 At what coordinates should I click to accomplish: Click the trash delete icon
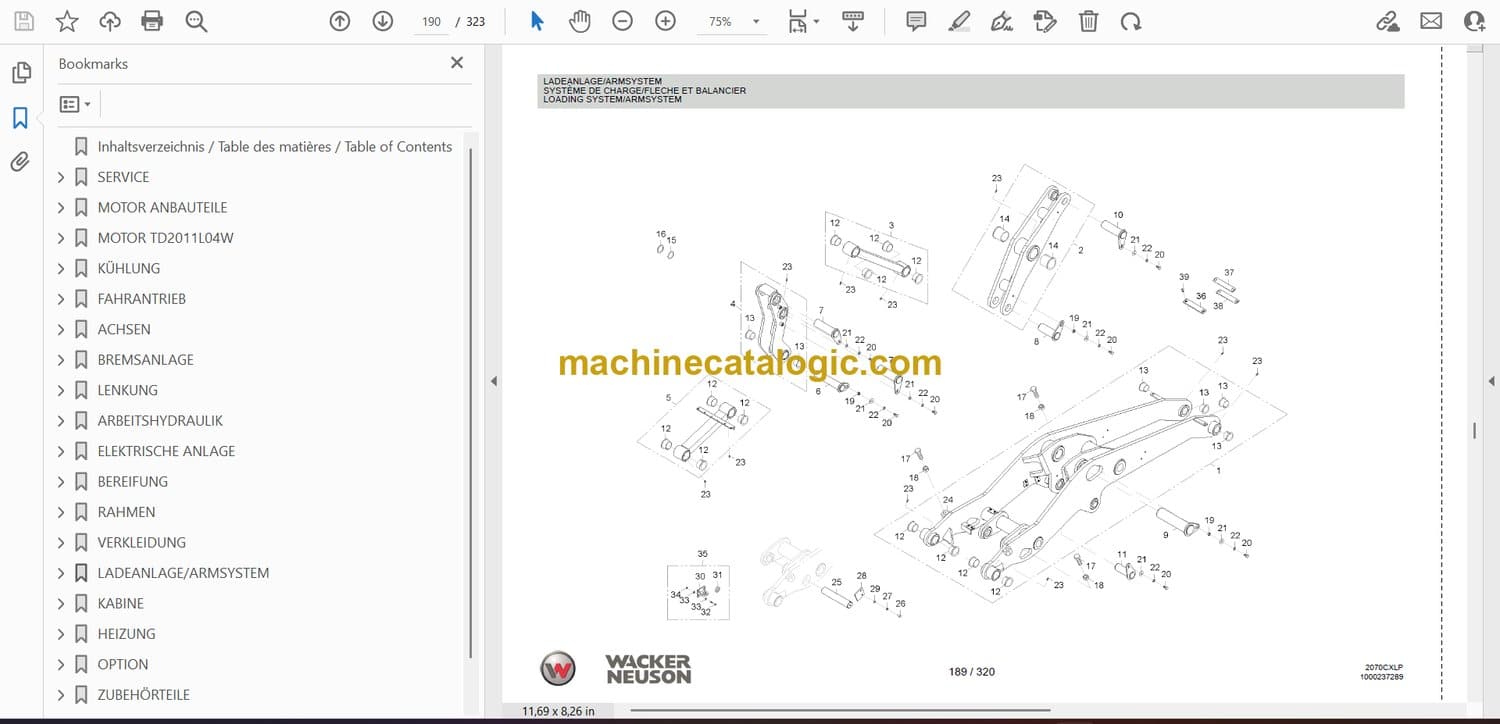[1088, 21]
